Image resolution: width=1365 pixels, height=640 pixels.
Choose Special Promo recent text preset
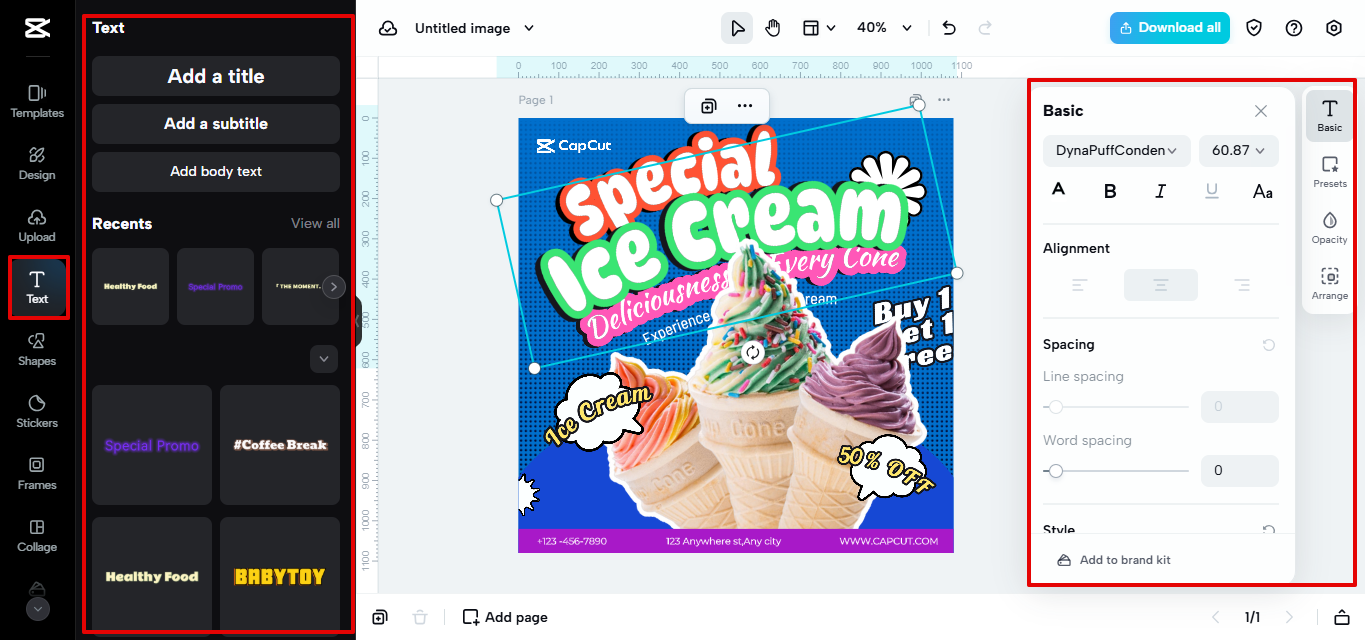pos(216,287)
